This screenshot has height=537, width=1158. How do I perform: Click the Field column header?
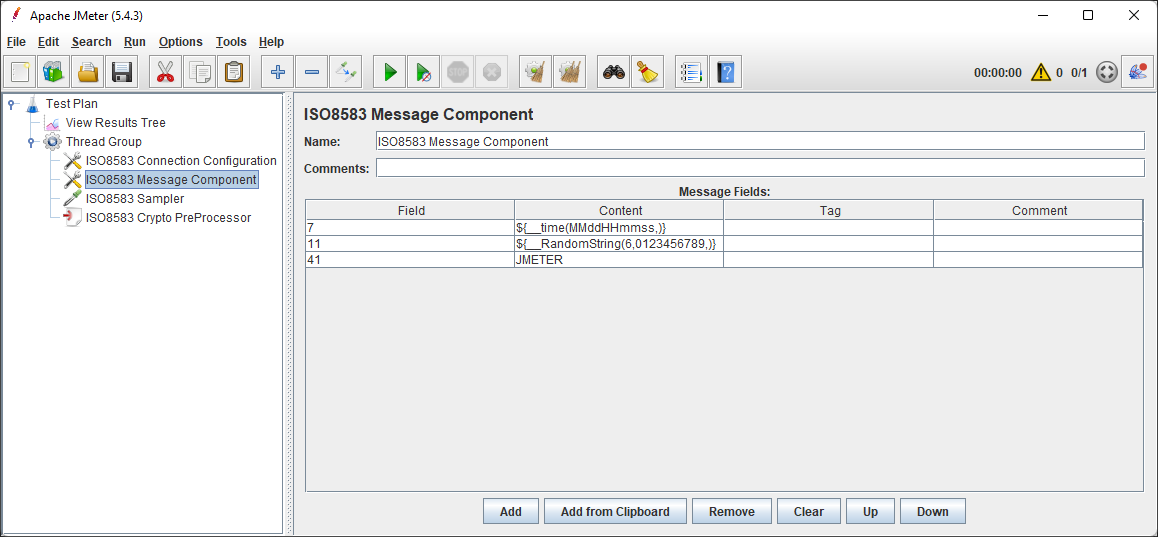pyautogui.click(x=411, y=211)
